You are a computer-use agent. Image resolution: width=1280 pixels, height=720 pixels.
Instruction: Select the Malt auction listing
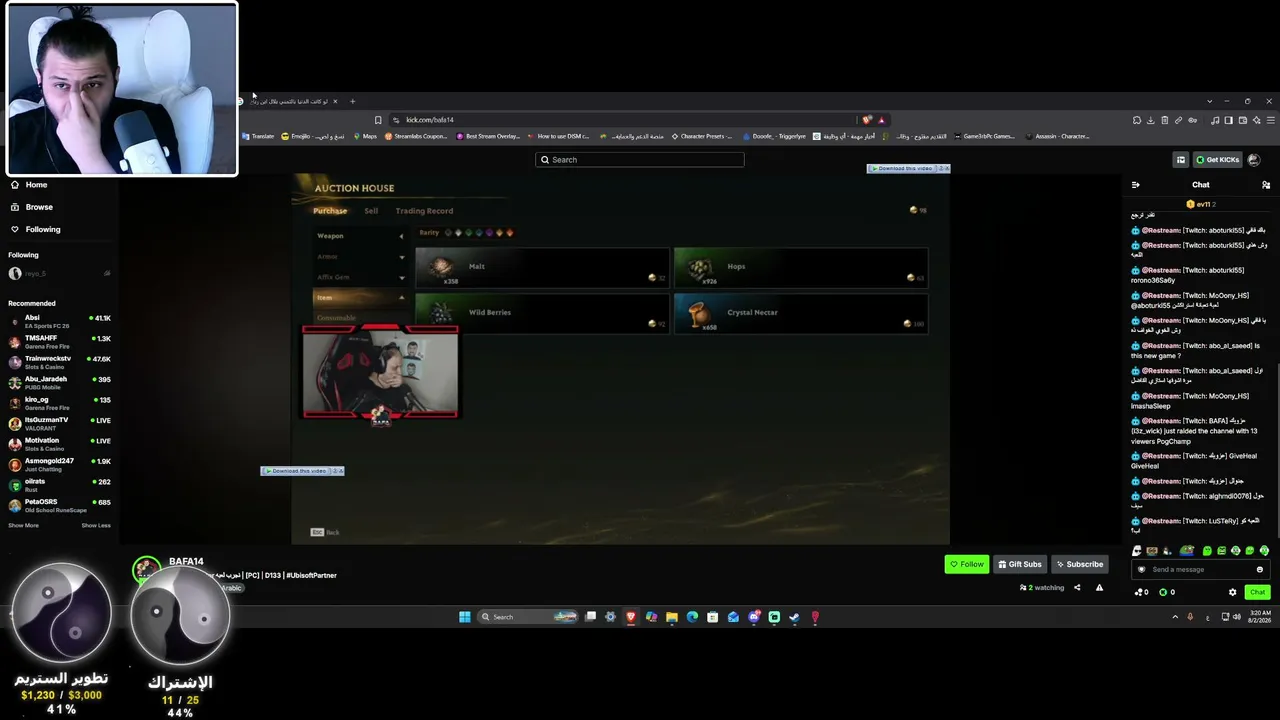(x=542, y=267)
